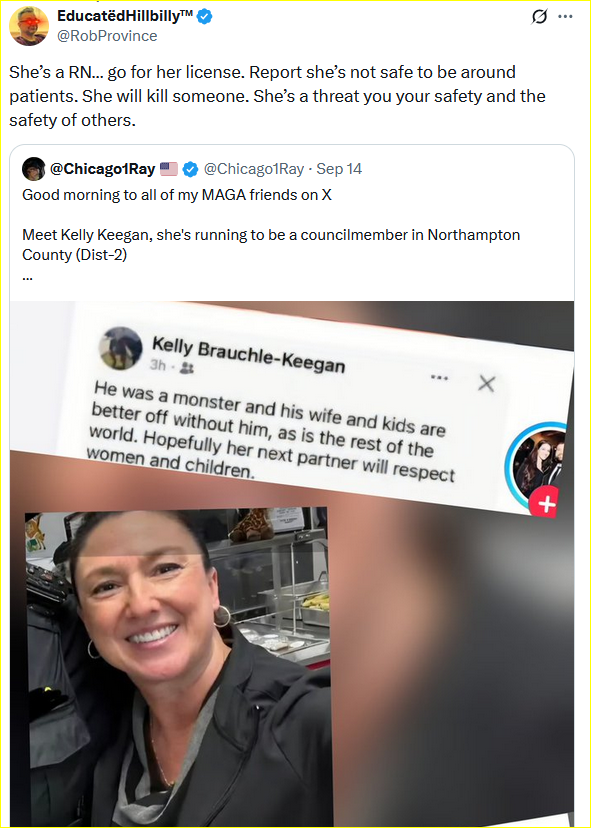This screenshot has height=828, width=591.
Task: Visit the @RobProvince handle link
Action: (x=106, y=36)
